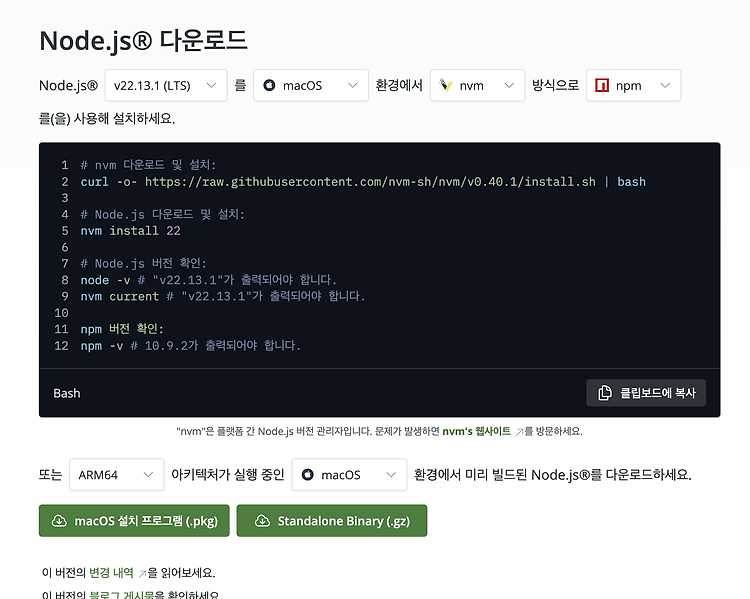
Task: Open the nvm installation method dropdown
Action: coord(477,85)
